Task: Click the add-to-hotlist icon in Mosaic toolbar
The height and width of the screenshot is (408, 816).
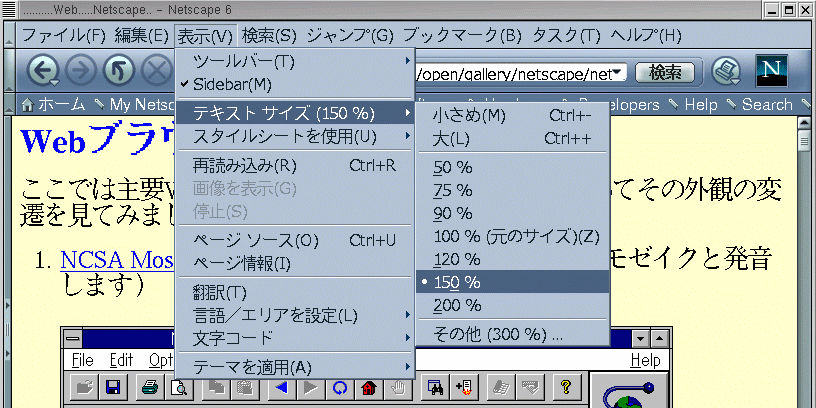Action: (464, 387)
